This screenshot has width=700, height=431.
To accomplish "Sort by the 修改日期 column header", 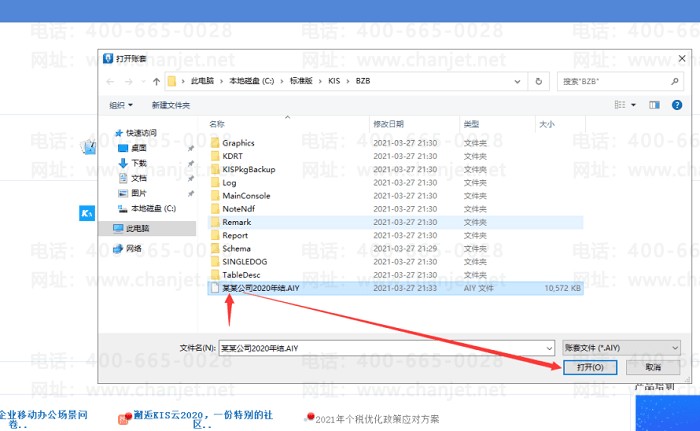I will pos(387,124).
